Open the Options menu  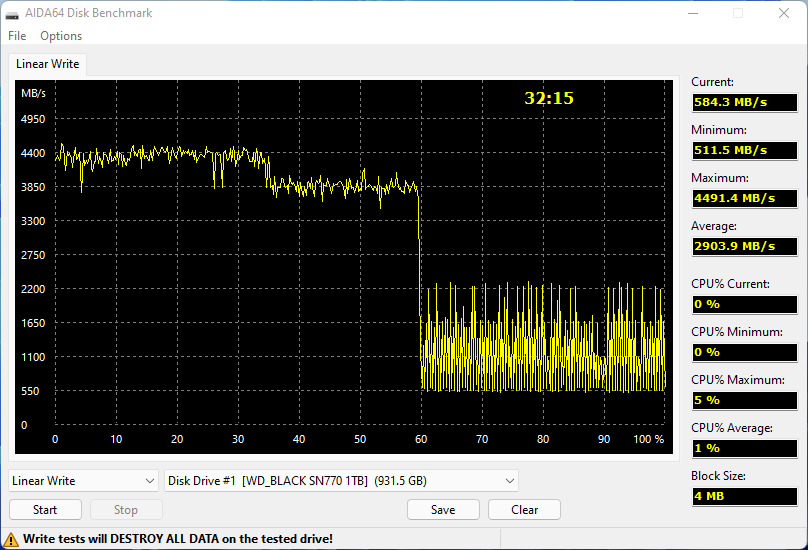(x=61, y=36)
